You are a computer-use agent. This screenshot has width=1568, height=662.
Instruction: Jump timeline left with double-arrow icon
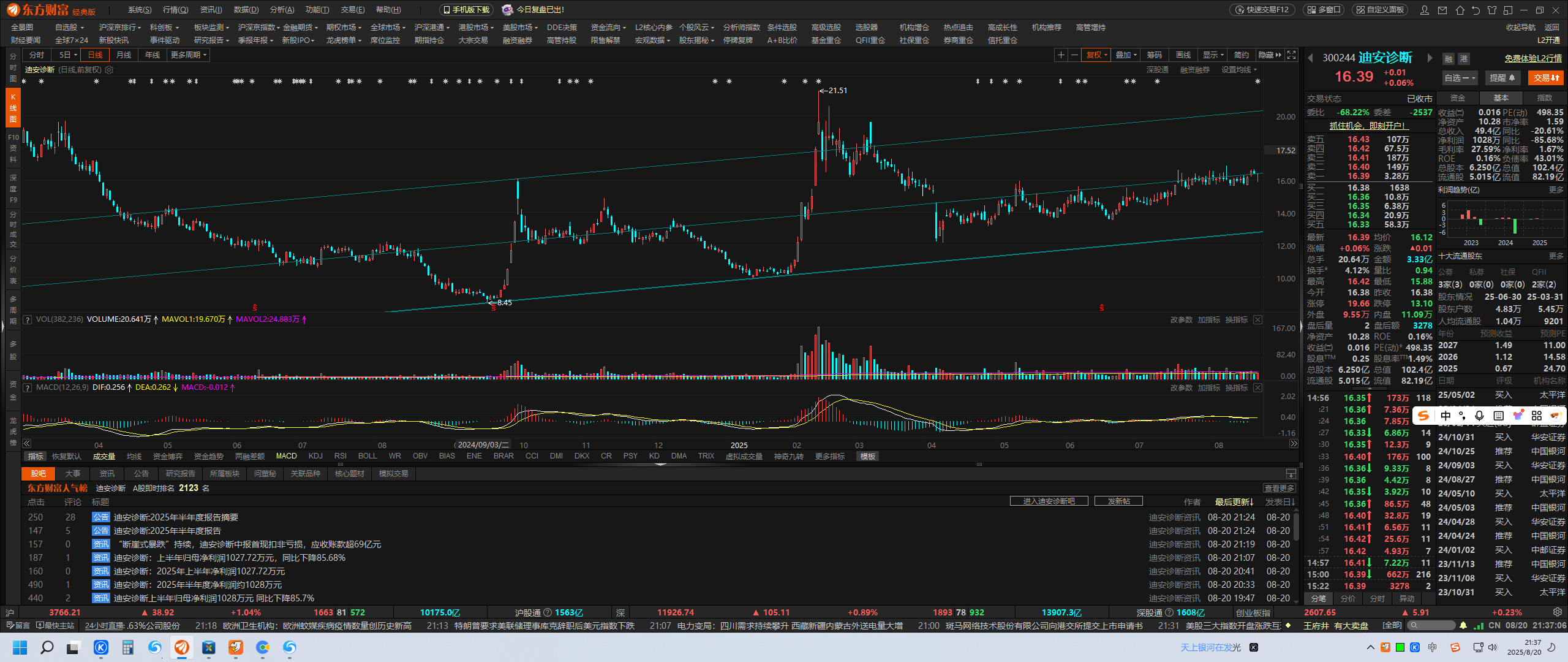click(x=27, y=444)
